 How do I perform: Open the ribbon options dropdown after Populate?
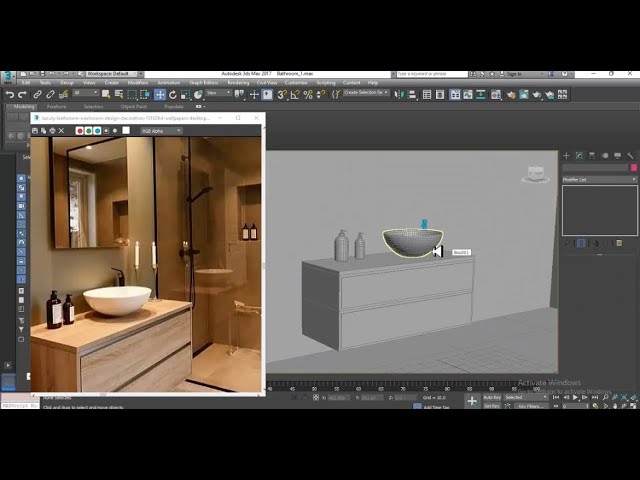point(200,107)
